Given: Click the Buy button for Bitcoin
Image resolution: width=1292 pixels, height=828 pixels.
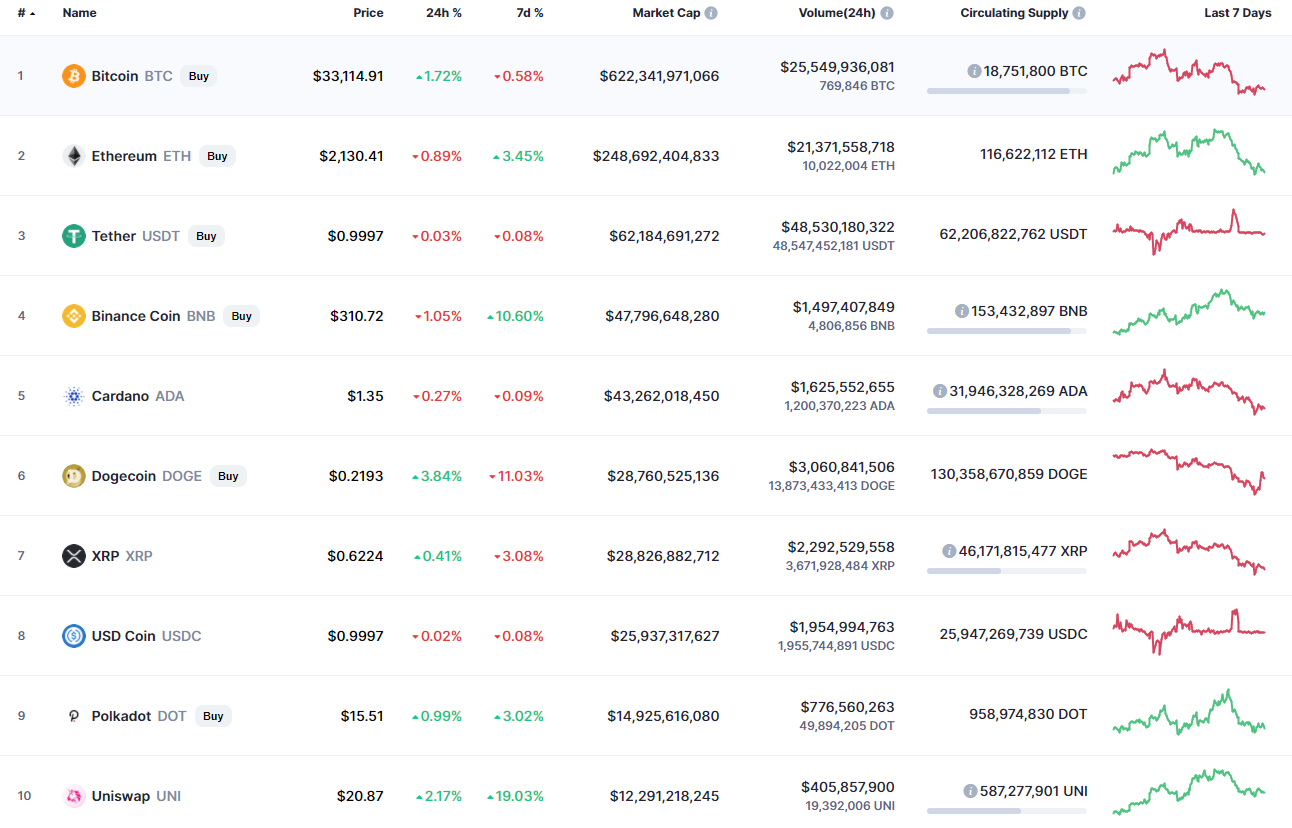Looking at the screenshot, I should (x=199, y=76).
